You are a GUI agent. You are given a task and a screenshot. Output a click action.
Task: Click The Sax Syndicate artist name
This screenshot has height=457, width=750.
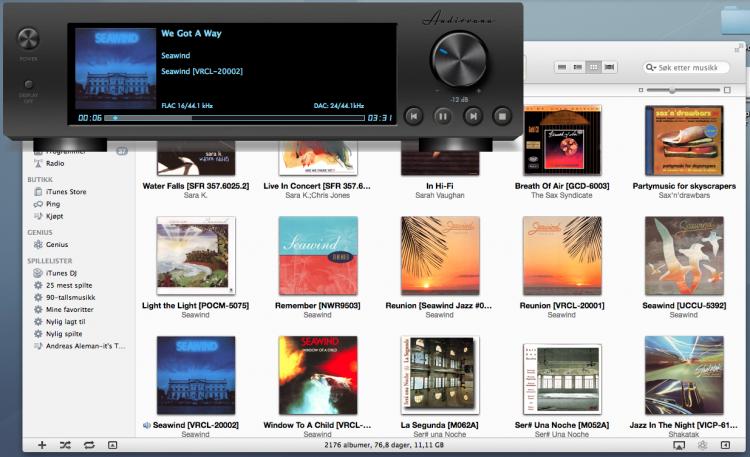(562, 195)
